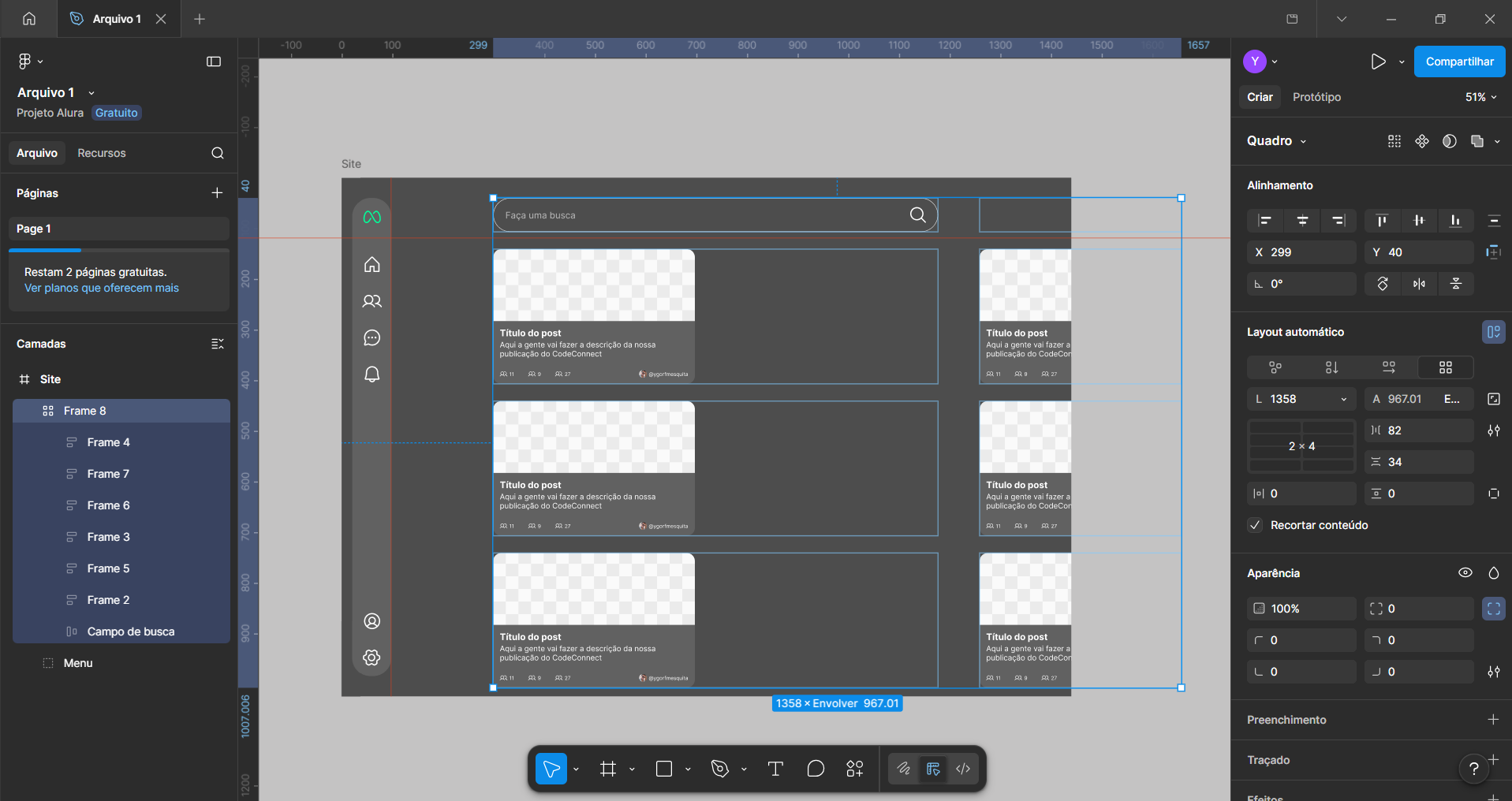Align right in Alinhamento section

pyautogui.click(x=1338, y=221)
